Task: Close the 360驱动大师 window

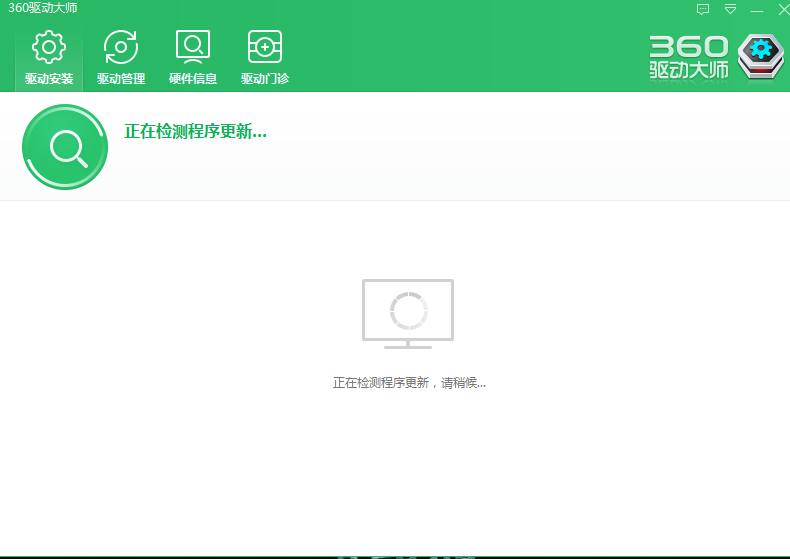Action: tap(784, 9)
